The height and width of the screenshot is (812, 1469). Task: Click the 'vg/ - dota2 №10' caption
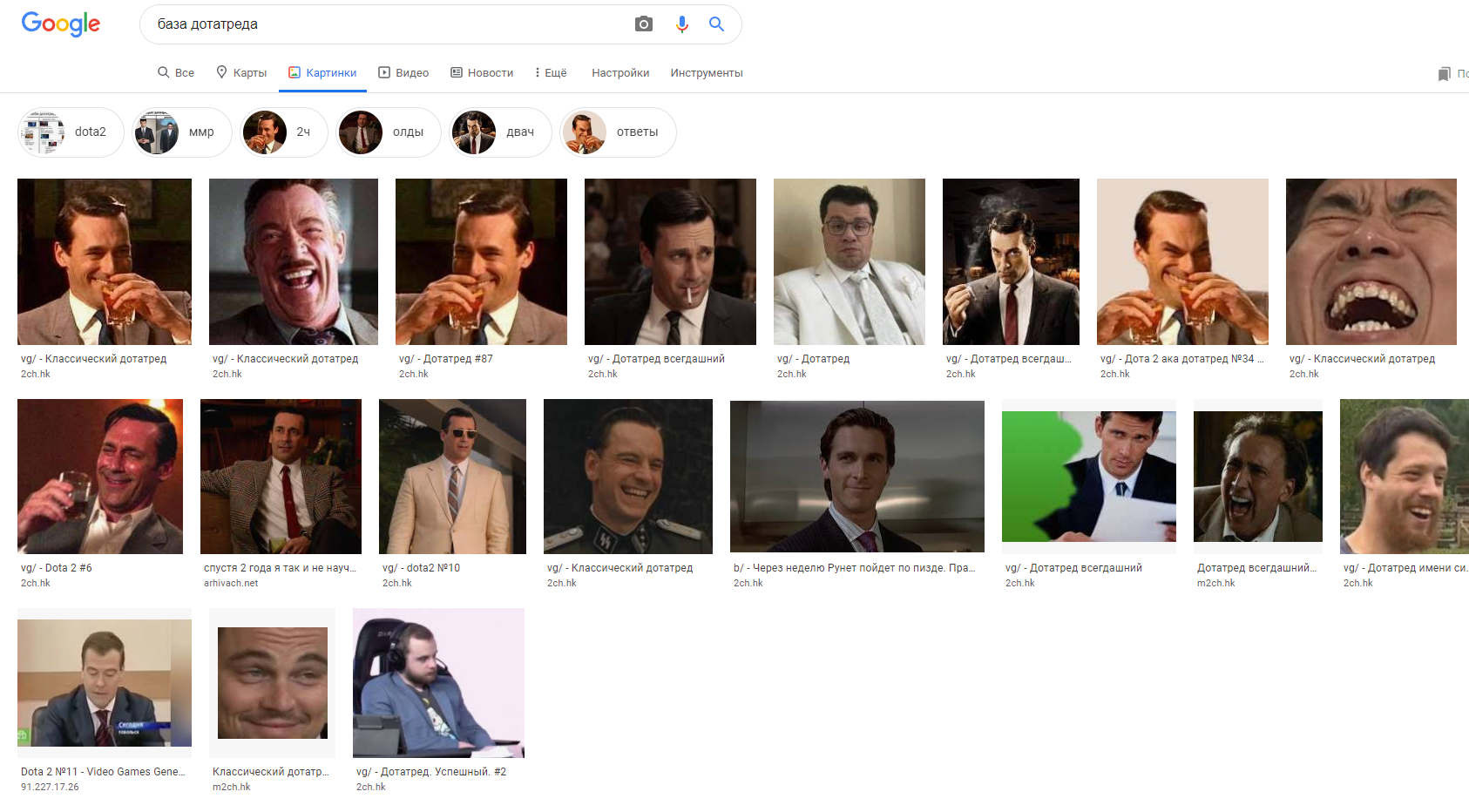coord(422,568)
